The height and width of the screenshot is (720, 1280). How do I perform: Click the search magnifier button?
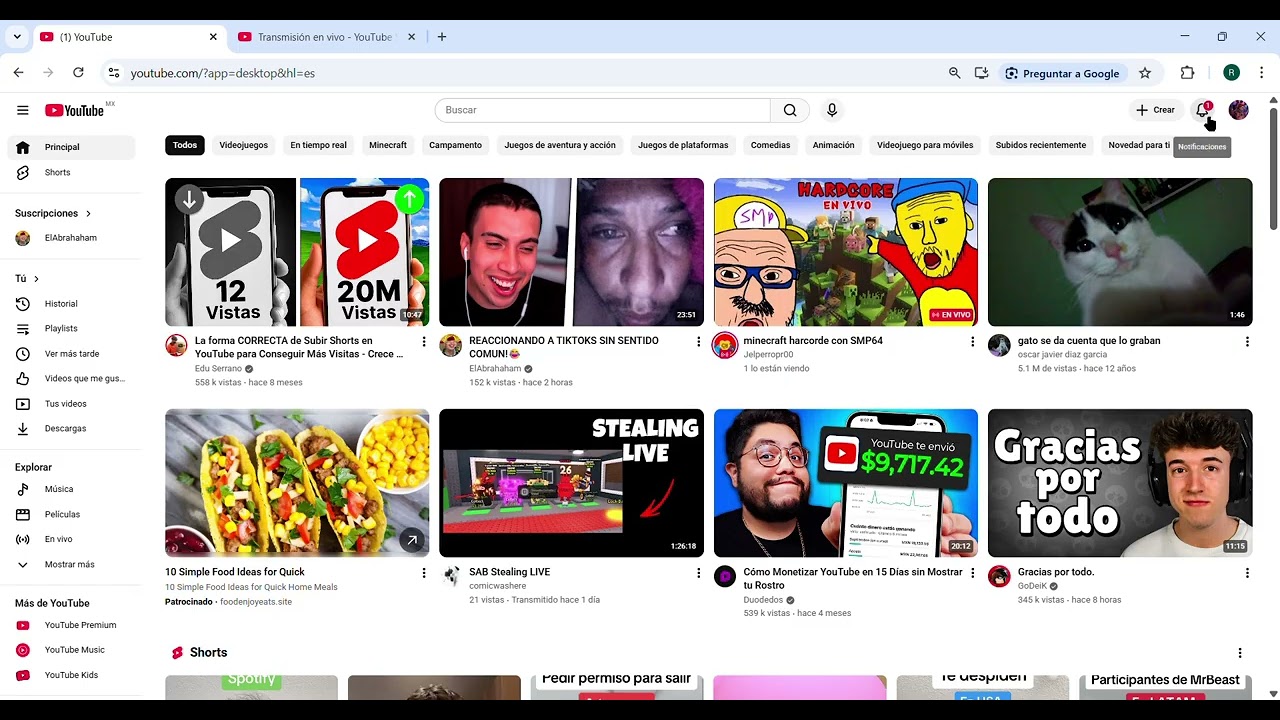click(x=790, y=110)
